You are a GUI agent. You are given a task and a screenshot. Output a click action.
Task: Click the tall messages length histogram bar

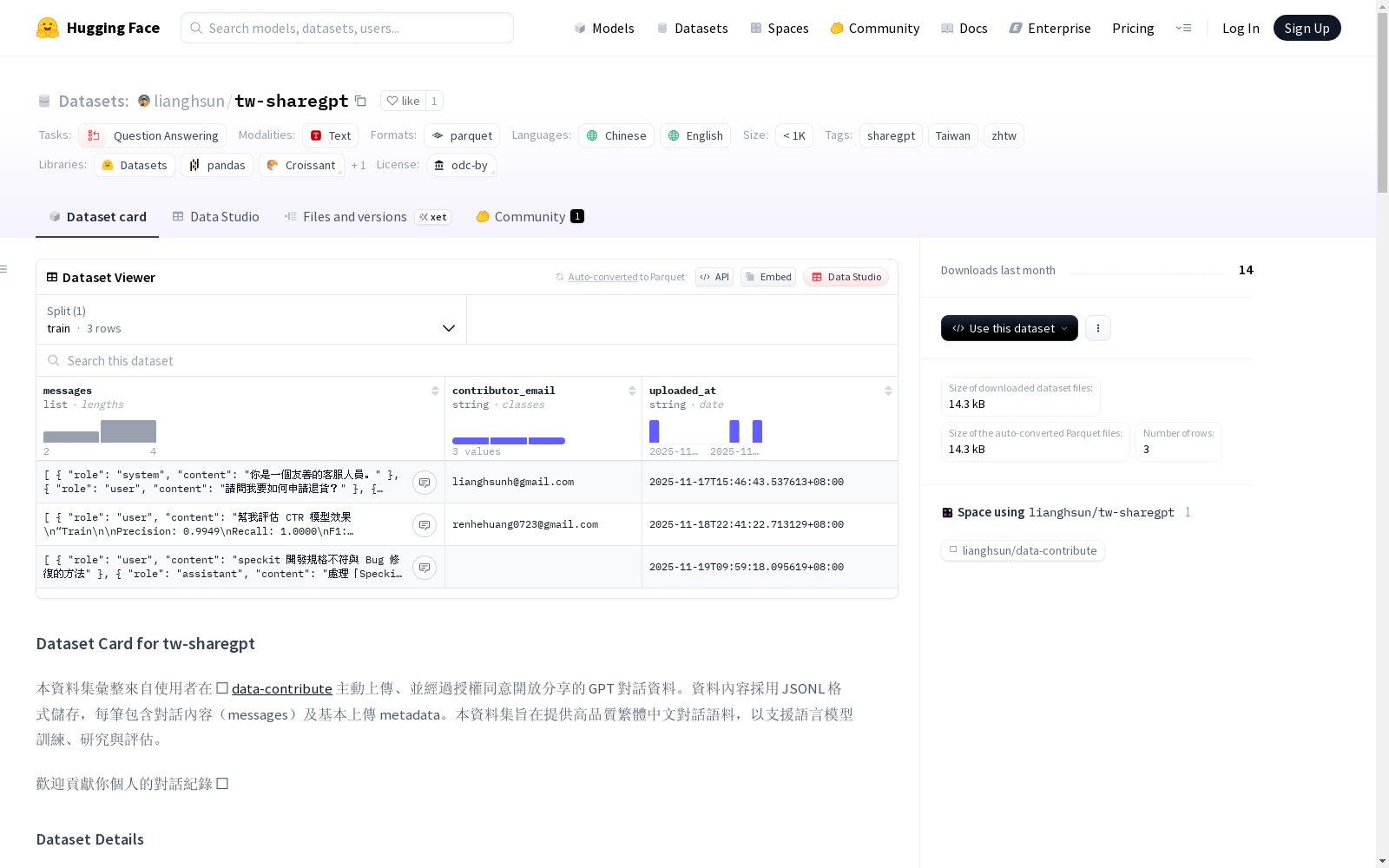[128, 431]
